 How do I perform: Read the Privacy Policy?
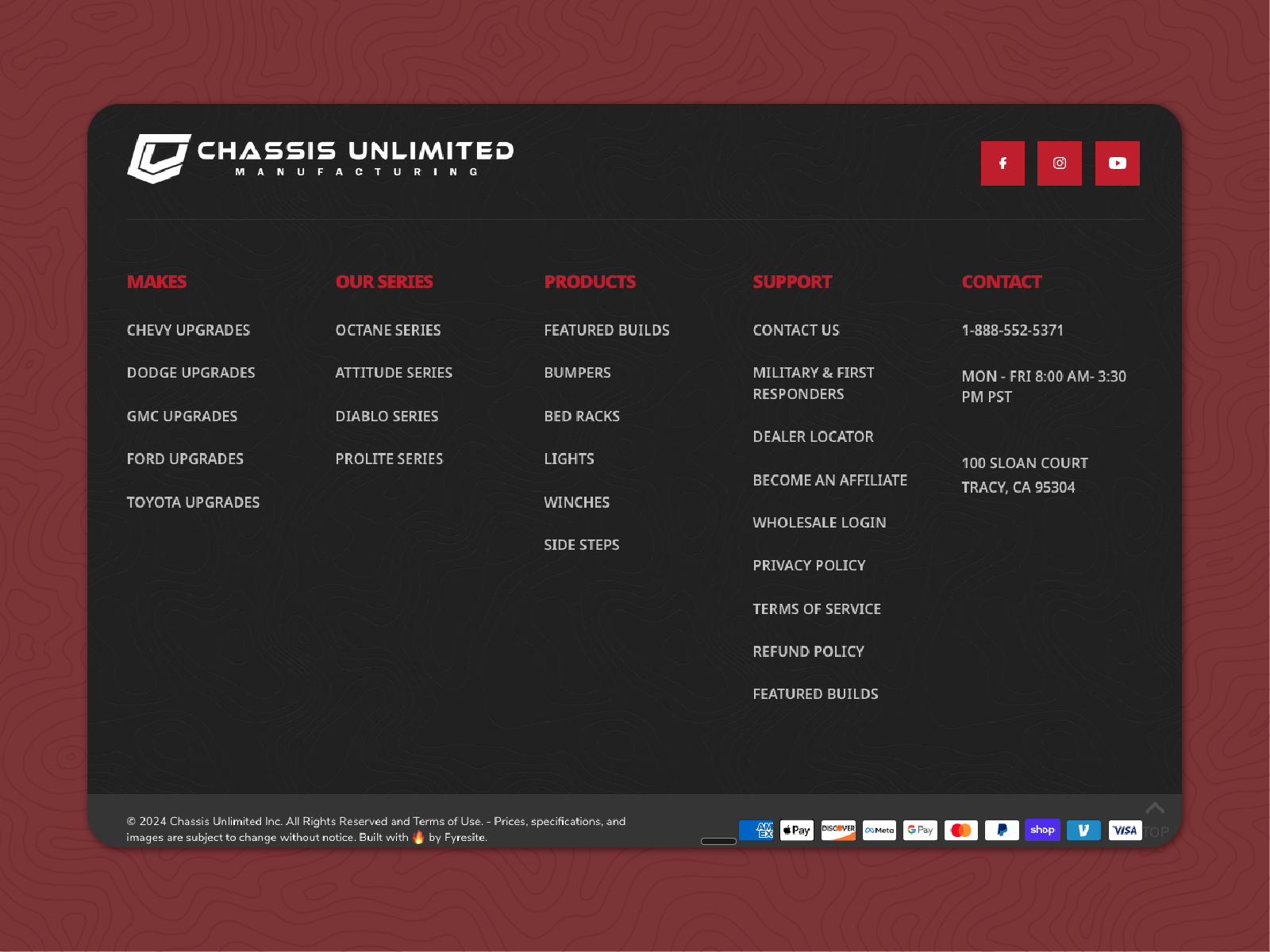(809, 566)
